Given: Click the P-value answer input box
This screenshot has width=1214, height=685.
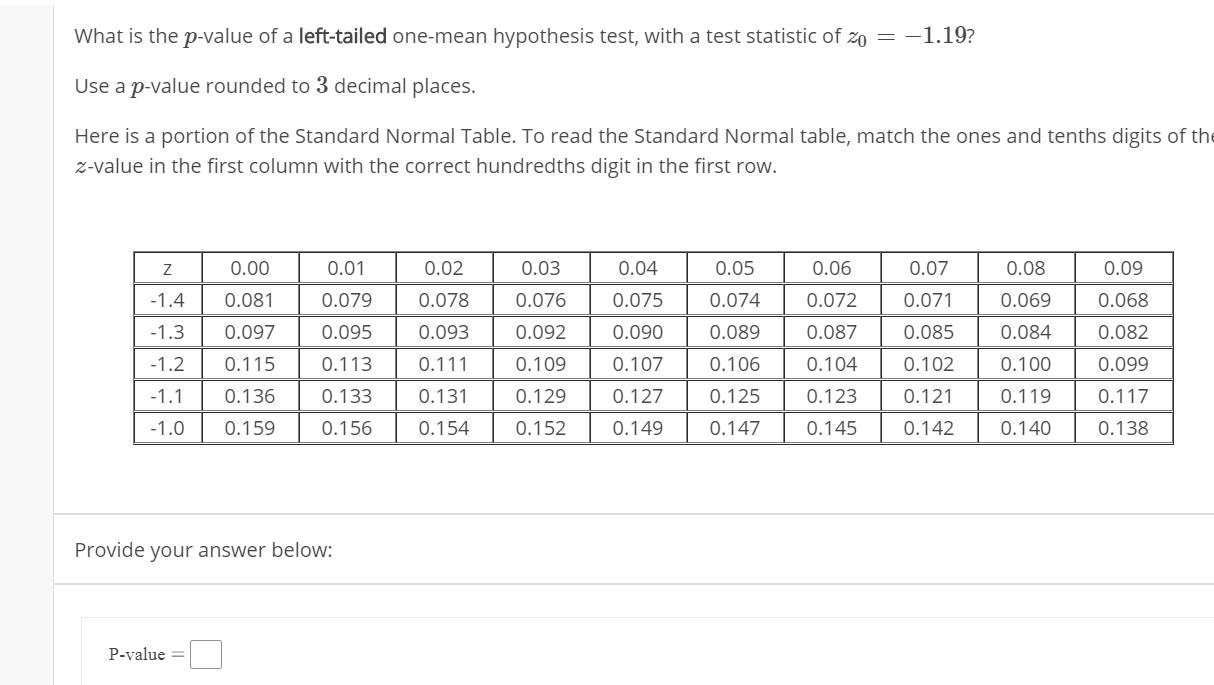Looking at the screenshot, I should point(206,654).
